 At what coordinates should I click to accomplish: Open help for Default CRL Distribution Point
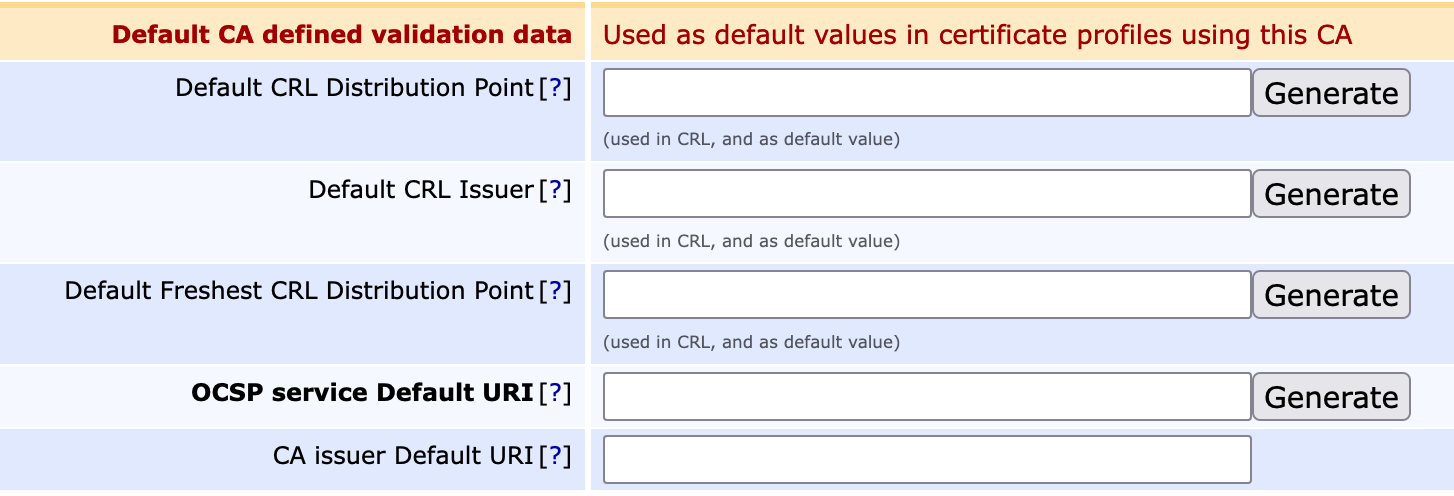[x=555, y=88]
